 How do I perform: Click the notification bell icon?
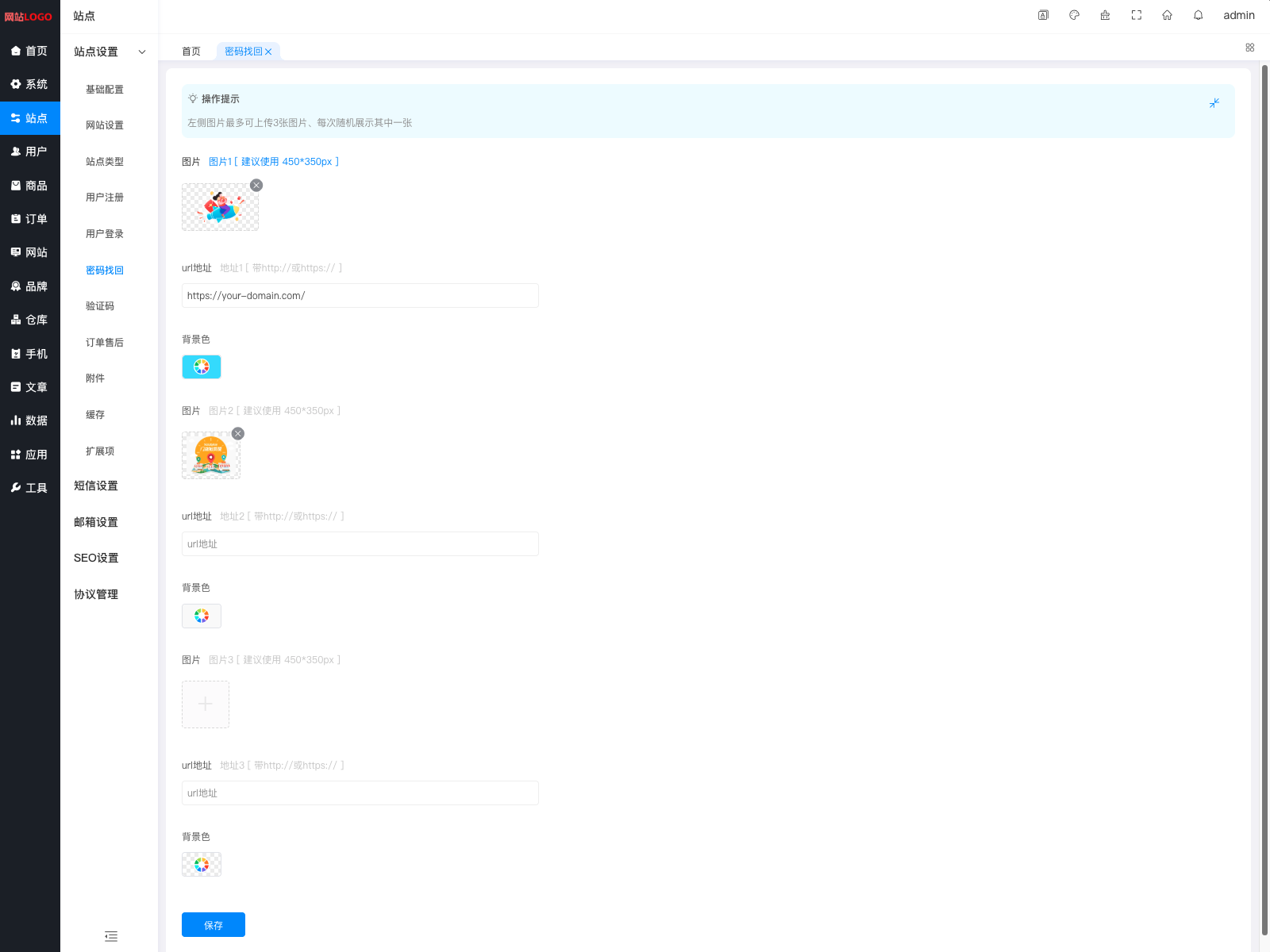(1198, 15)
